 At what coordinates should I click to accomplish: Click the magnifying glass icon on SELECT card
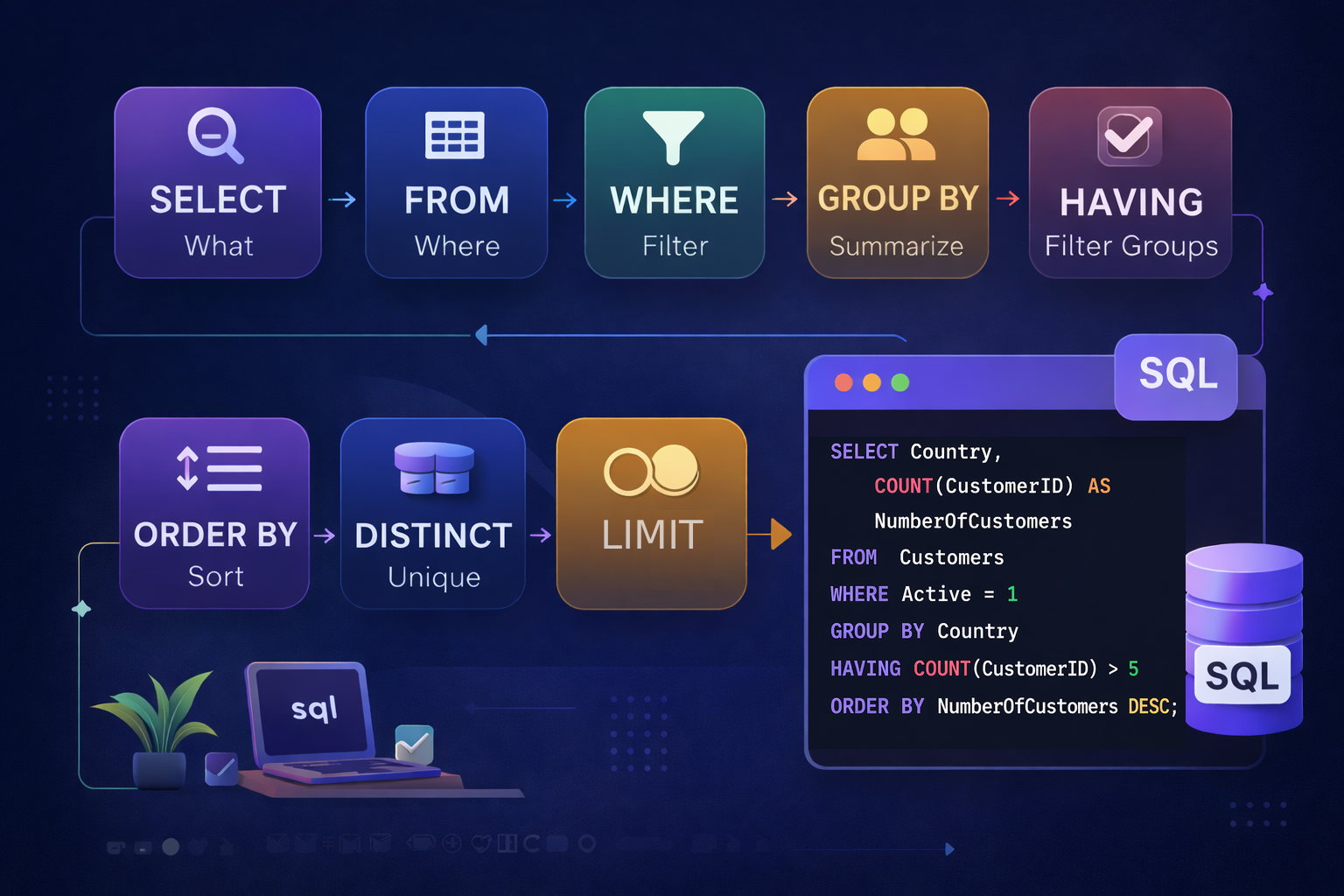(x=215, y=136)
